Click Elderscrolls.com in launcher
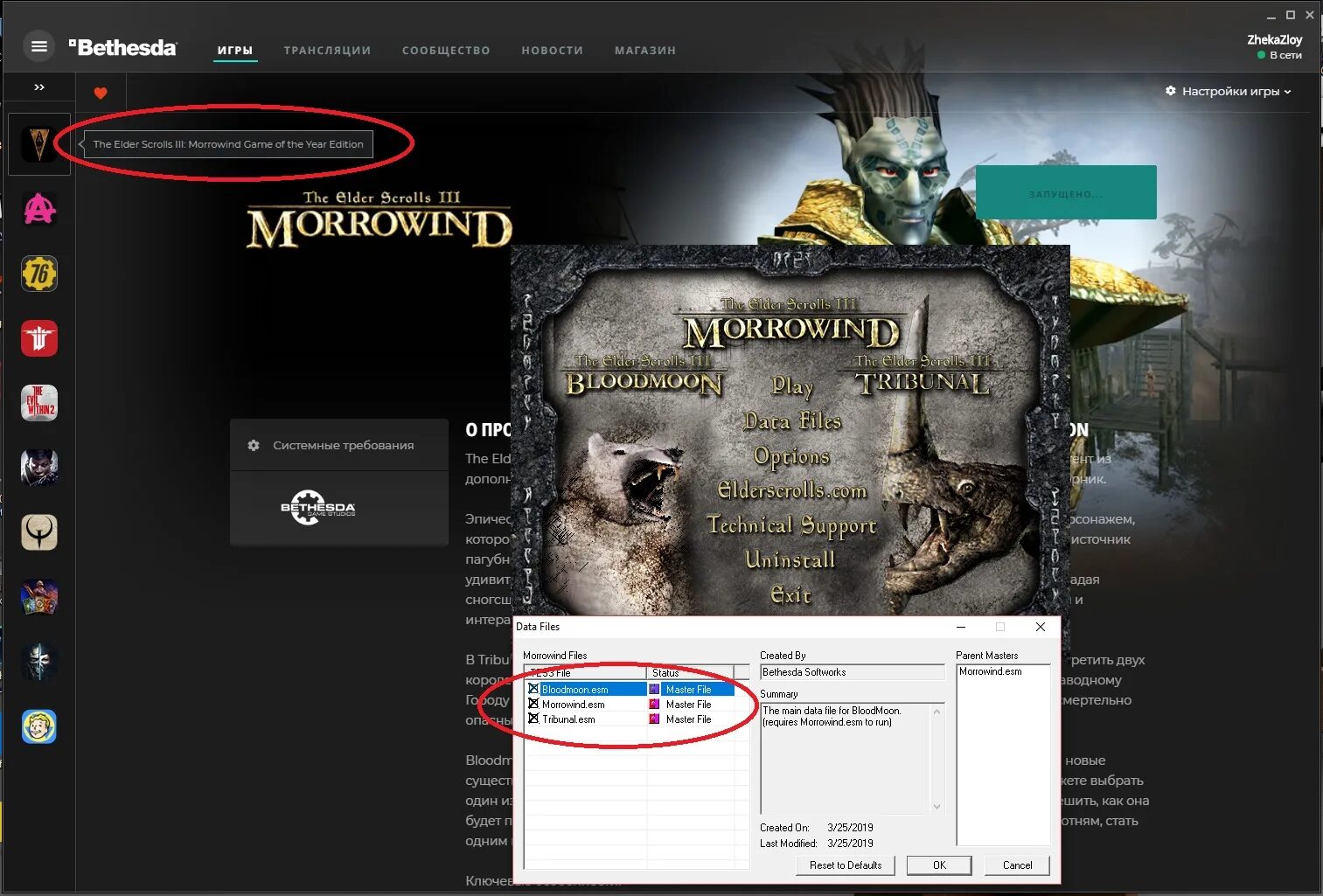Image resolution: width=1323 pixels, height=896 pixels. (x=792, y=490)
